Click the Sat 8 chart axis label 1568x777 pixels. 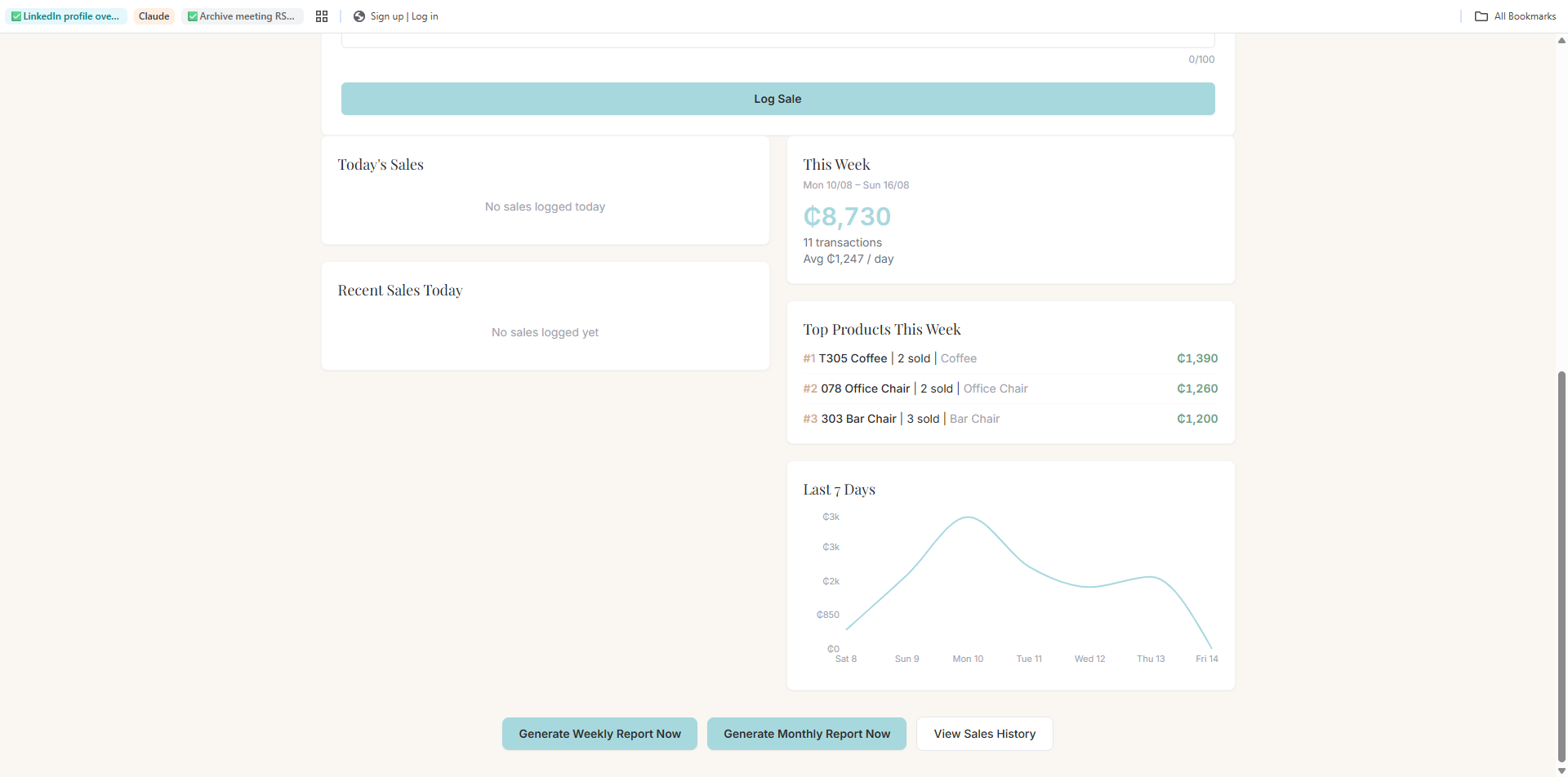846,659
